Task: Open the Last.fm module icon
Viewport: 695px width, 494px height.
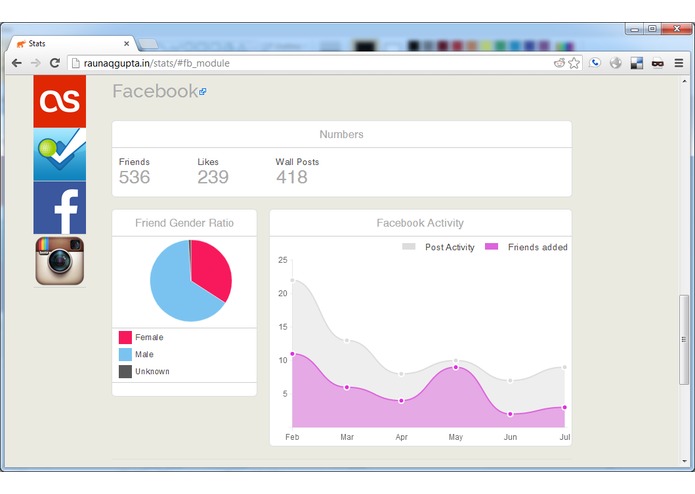Action: [x=60, y=101]
